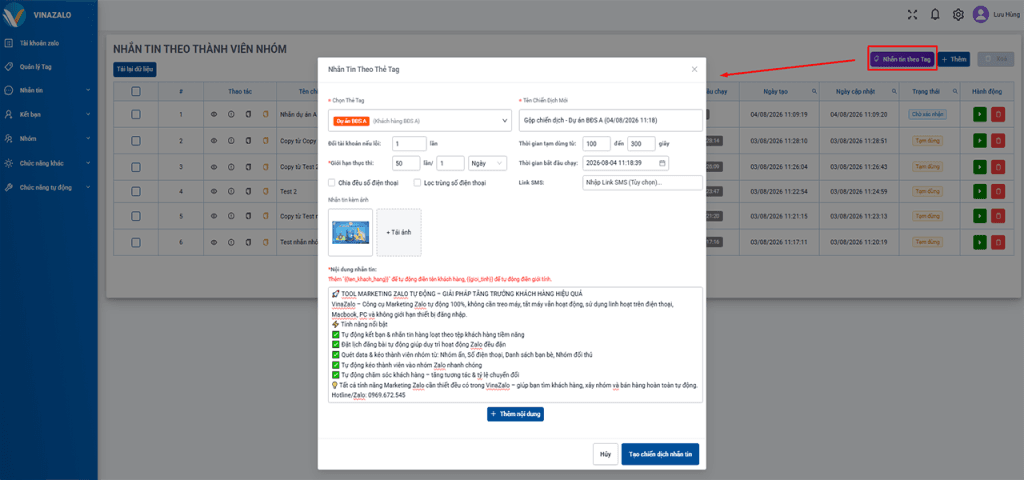The image size is (1024, 480).
Task: Start campaign created 04/08/2026 11:09:19
Action: [980, 114]
